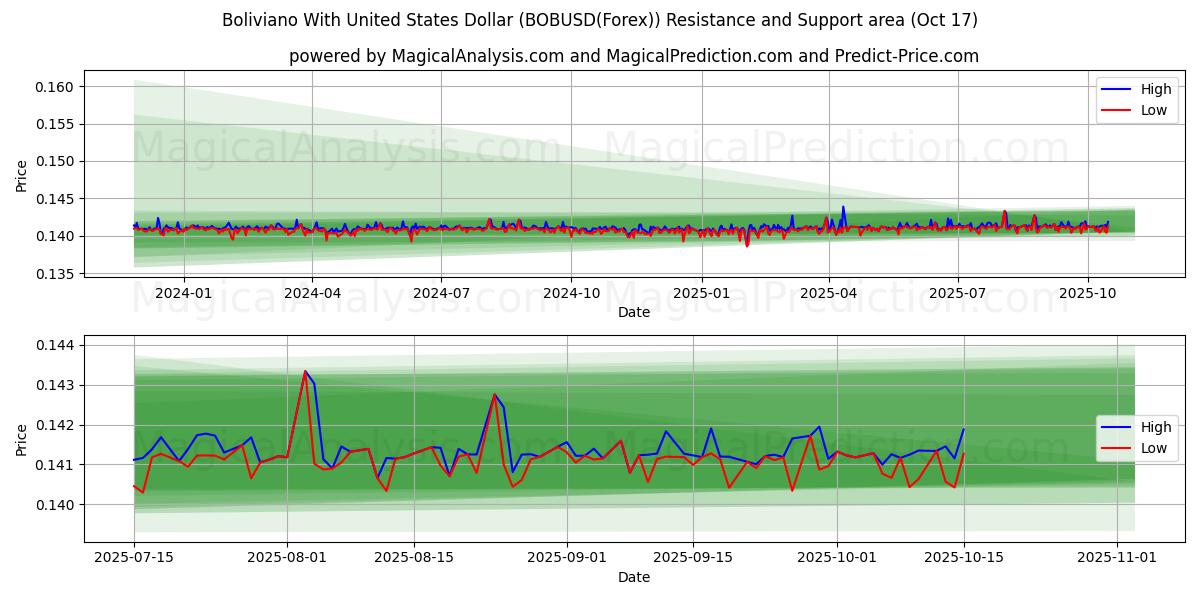Select the 2024-07 date tick on top chart
This screenshot has height=600, width=1200.
tap(442, 293)
